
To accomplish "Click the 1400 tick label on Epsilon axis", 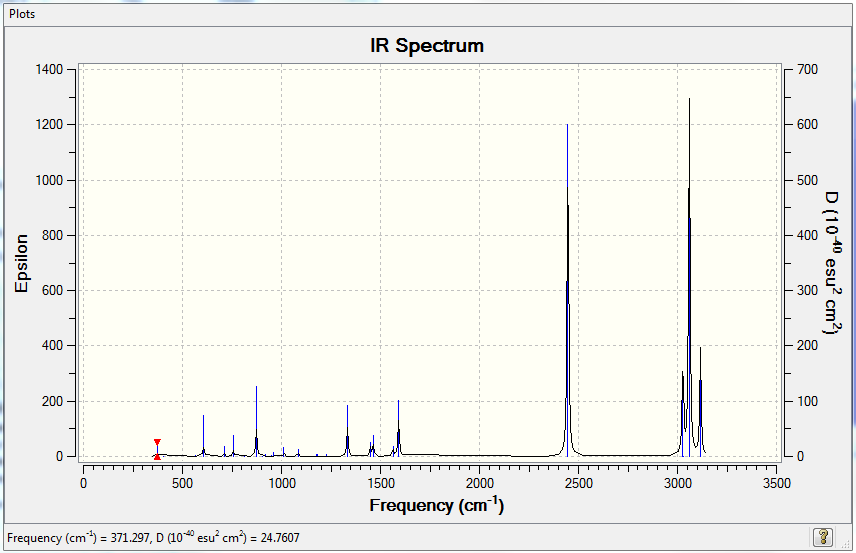I will click(49, 69).
